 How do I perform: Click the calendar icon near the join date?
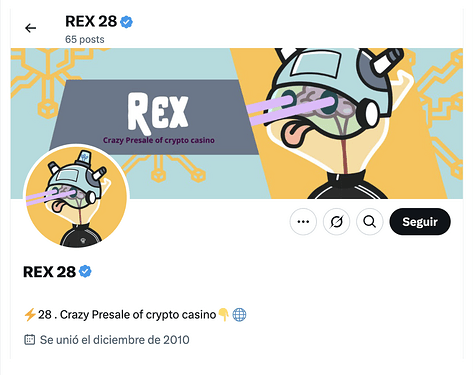[29, 340]
